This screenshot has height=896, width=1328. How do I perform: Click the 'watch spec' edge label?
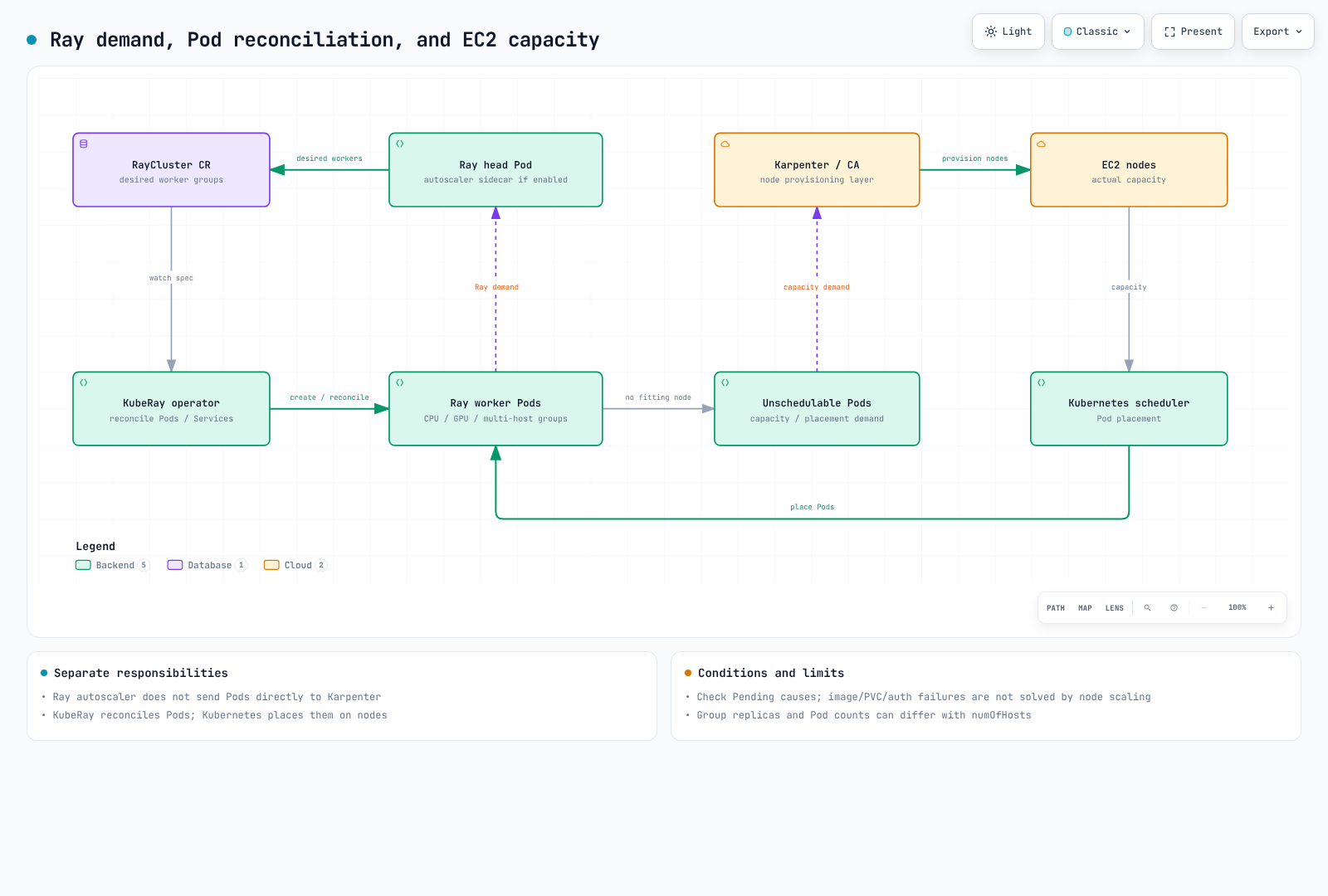(x=171, y=278)
